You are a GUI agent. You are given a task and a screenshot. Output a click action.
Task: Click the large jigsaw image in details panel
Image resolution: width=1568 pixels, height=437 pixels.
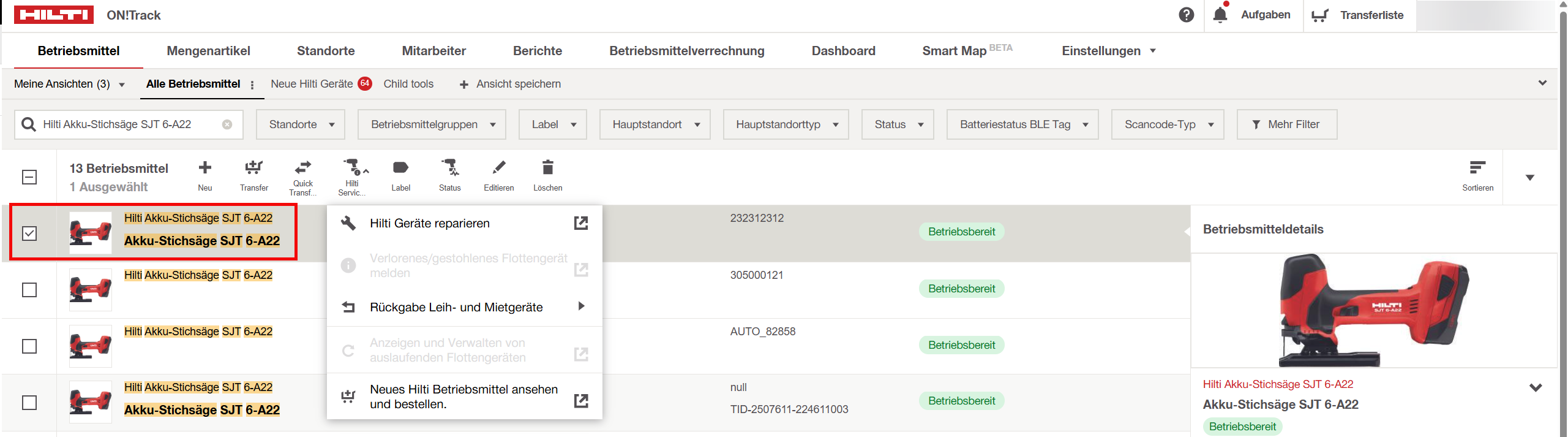(1374, 311)
